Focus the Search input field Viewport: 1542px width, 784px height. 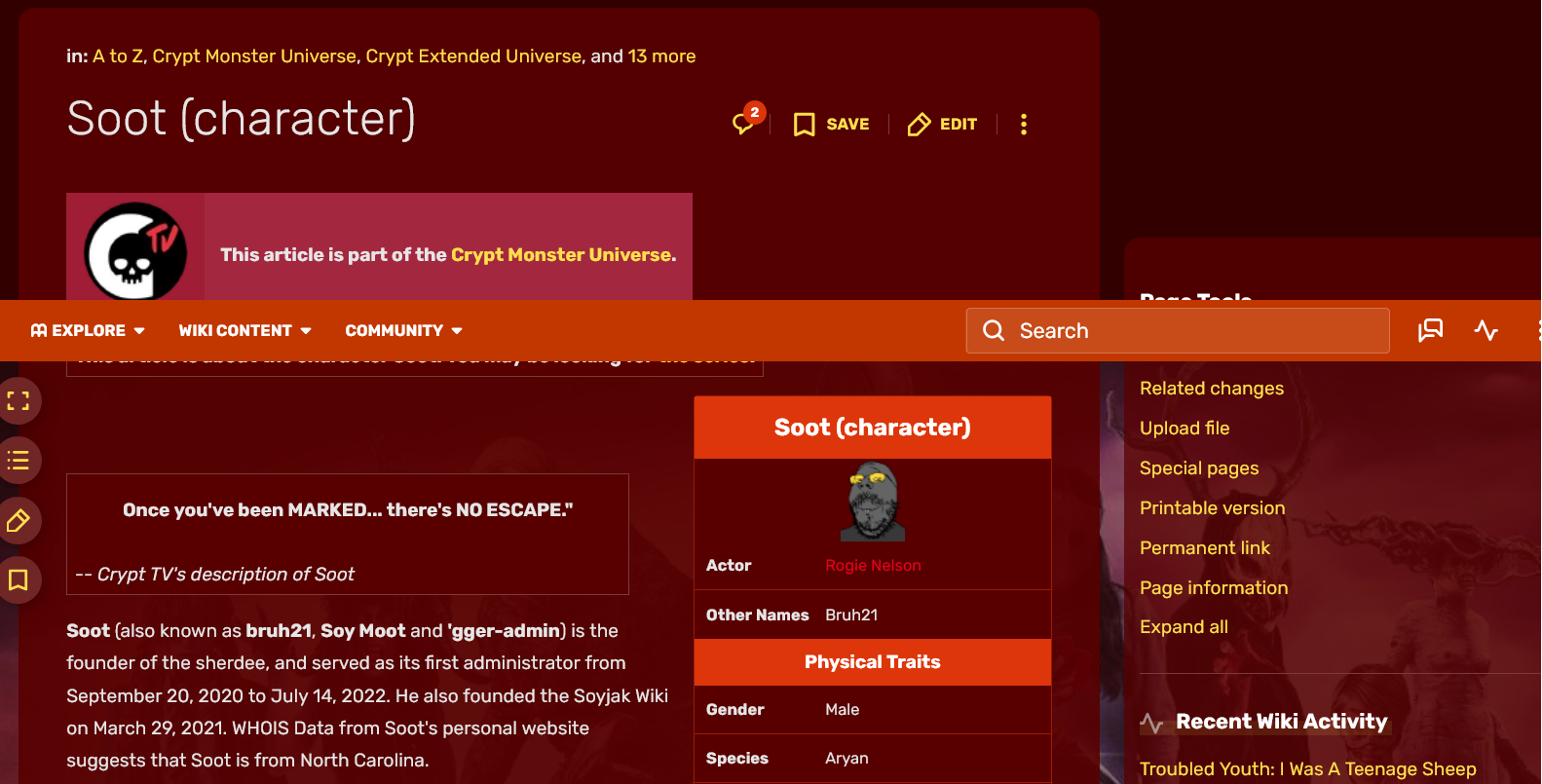1178,331
